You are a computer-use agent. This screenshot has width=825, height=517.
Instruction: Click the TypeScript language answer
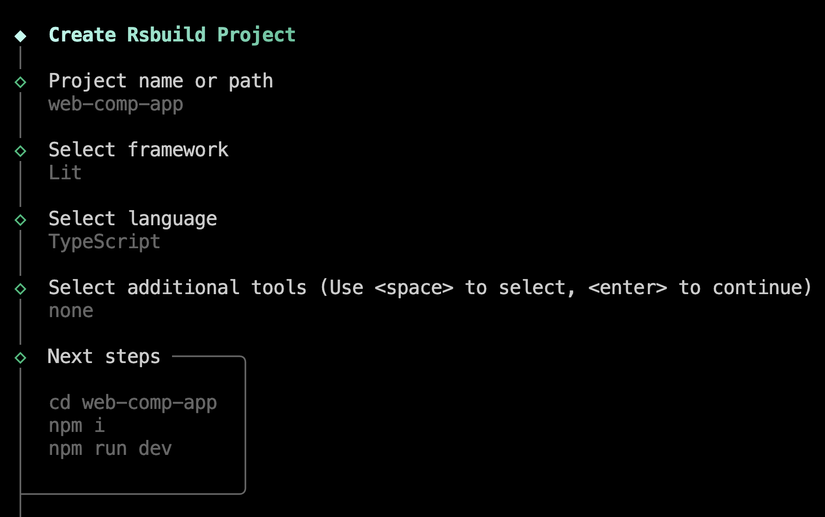coord(104,242)
